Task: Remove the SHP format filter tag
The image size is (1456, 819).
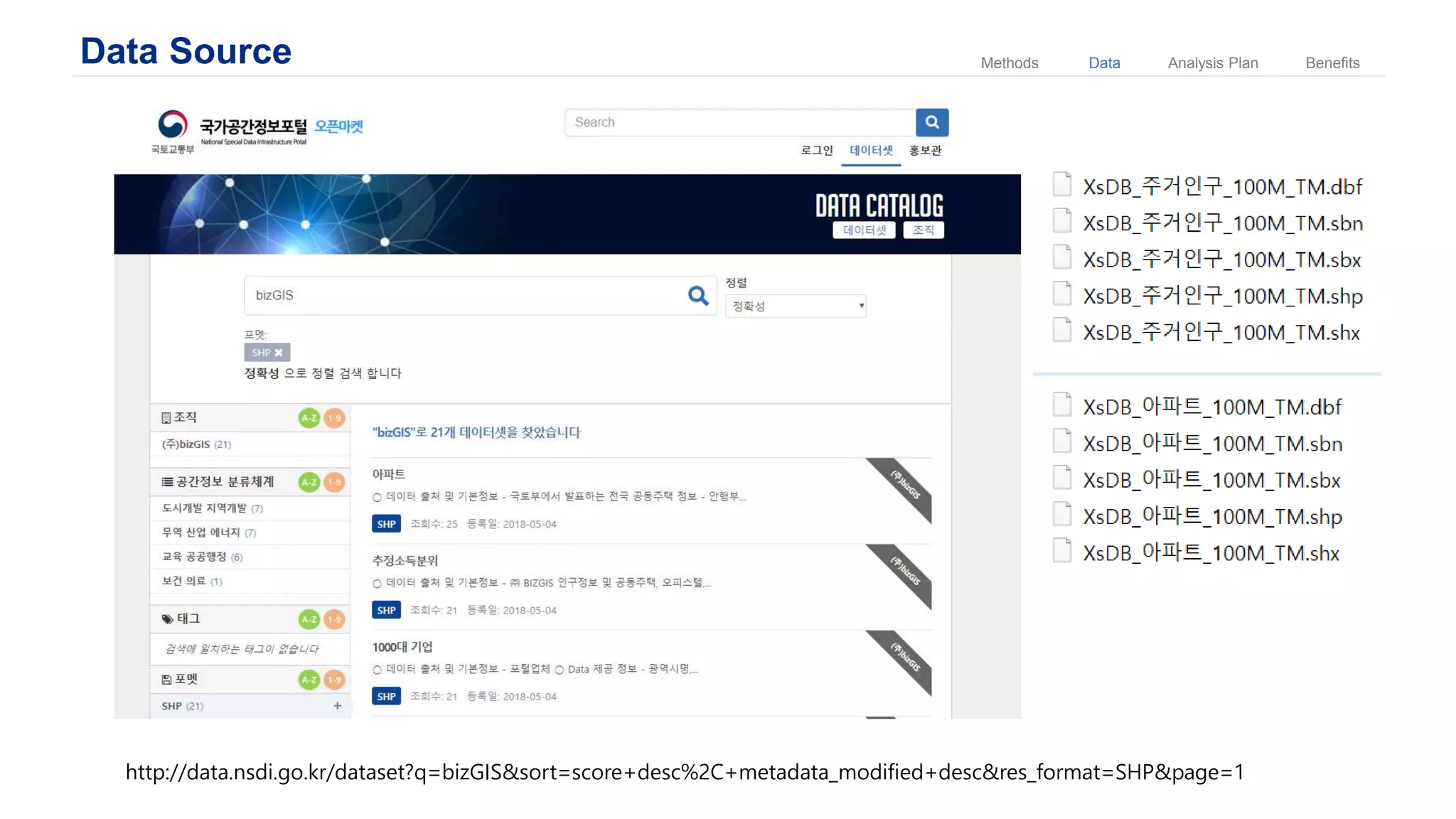Action: point(279,353)
